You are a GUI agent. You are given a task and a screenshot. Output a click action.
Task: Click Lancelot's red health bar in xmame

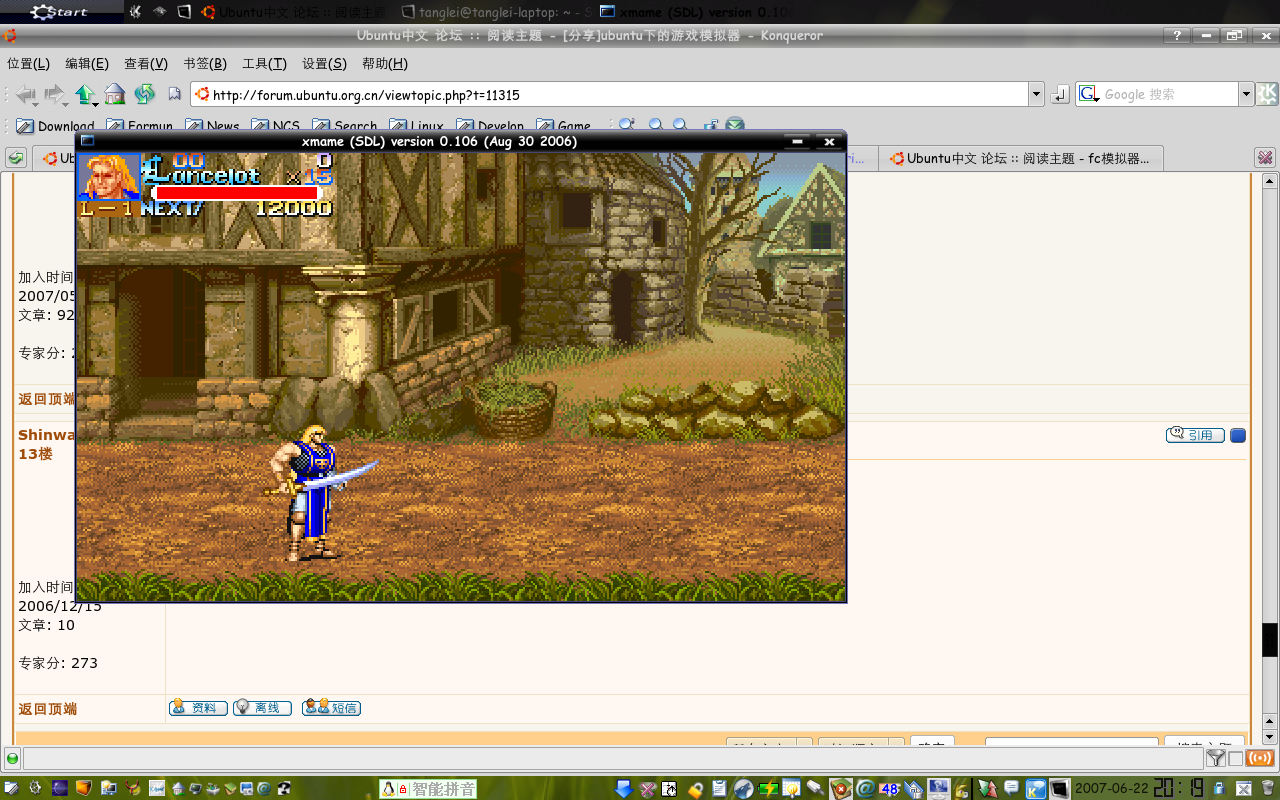tap(237, 193)
